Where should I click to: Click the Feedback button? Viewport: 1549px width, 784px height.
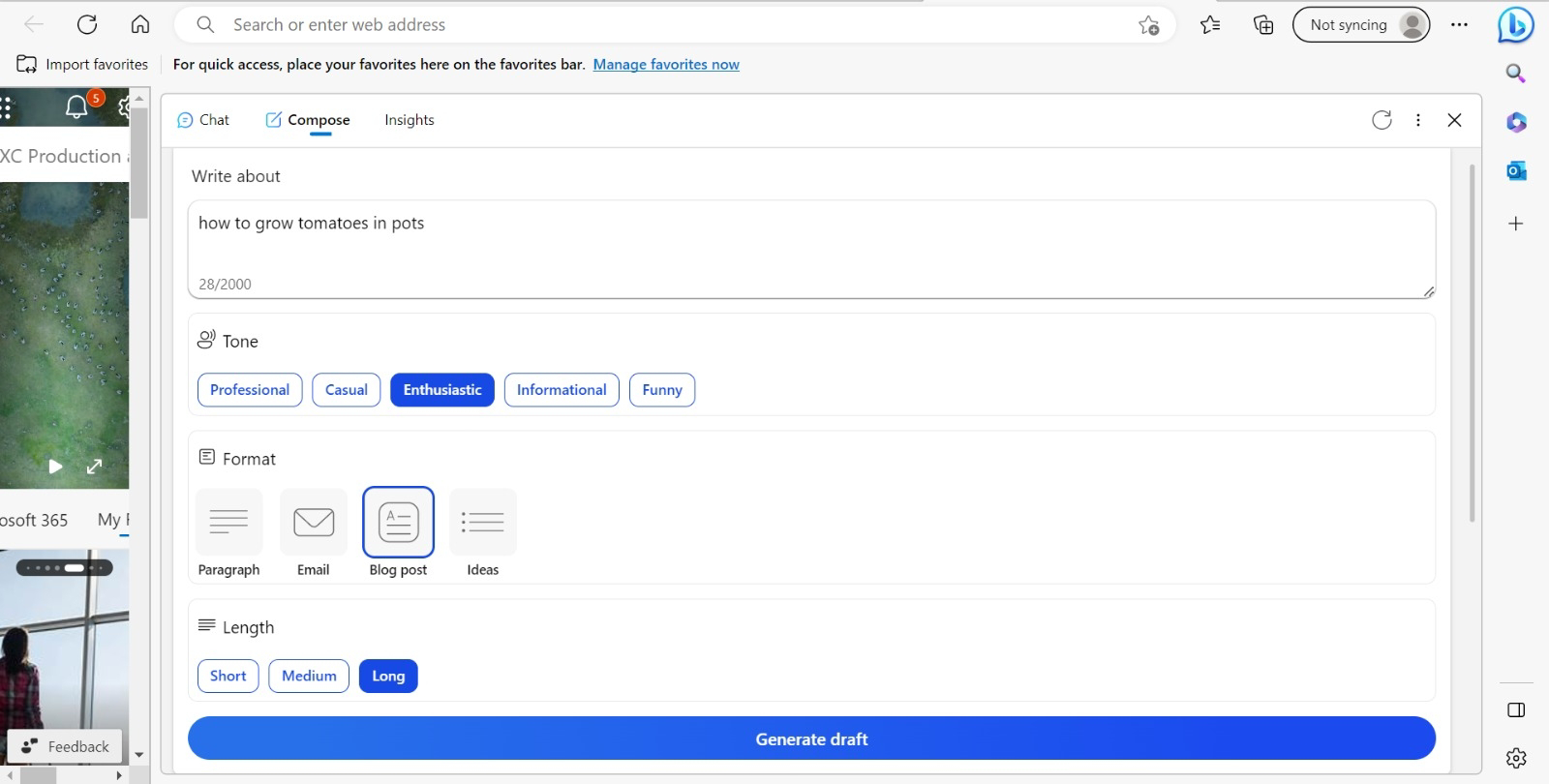65,746
